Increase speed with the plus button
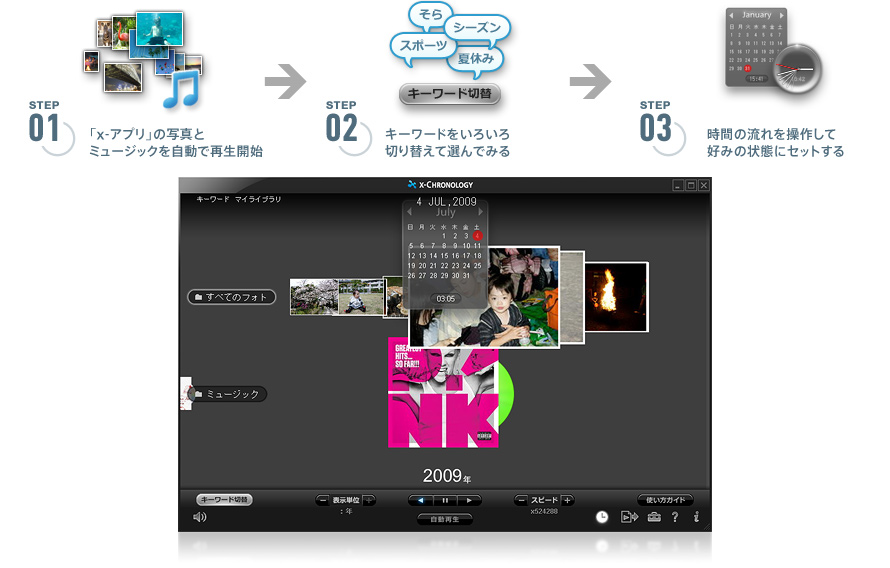 (567, 500)
